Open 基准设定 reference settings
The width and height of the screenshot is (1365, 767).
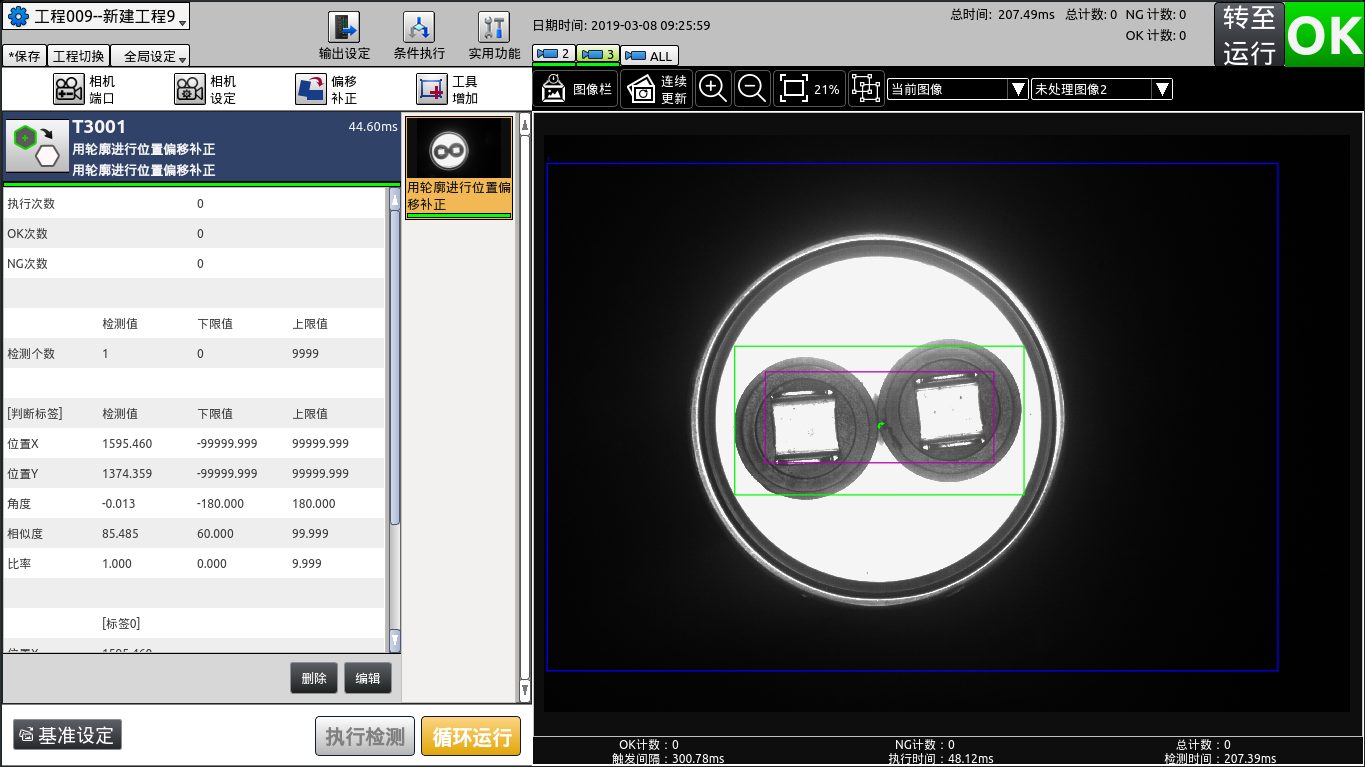(x=67, y=735)
